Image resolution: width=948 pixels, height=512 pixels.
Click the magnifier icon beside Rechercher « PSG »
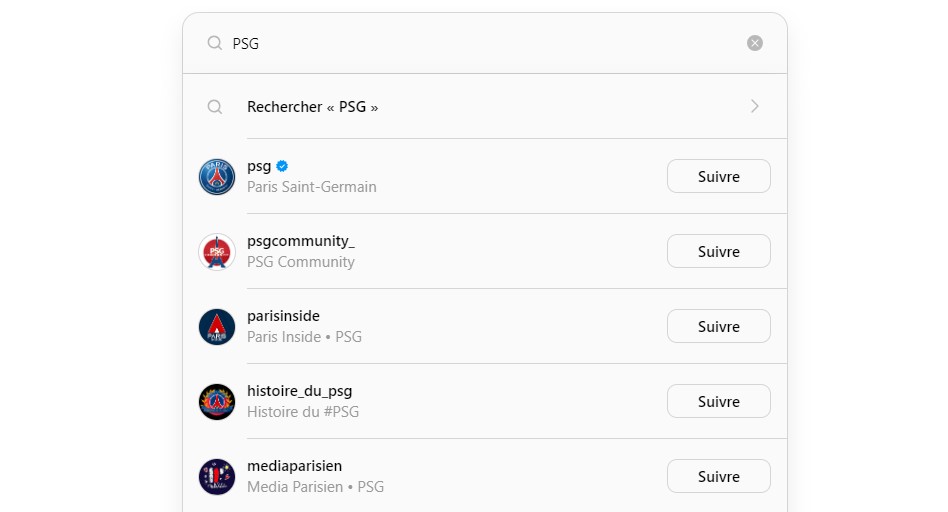(215, 107)
